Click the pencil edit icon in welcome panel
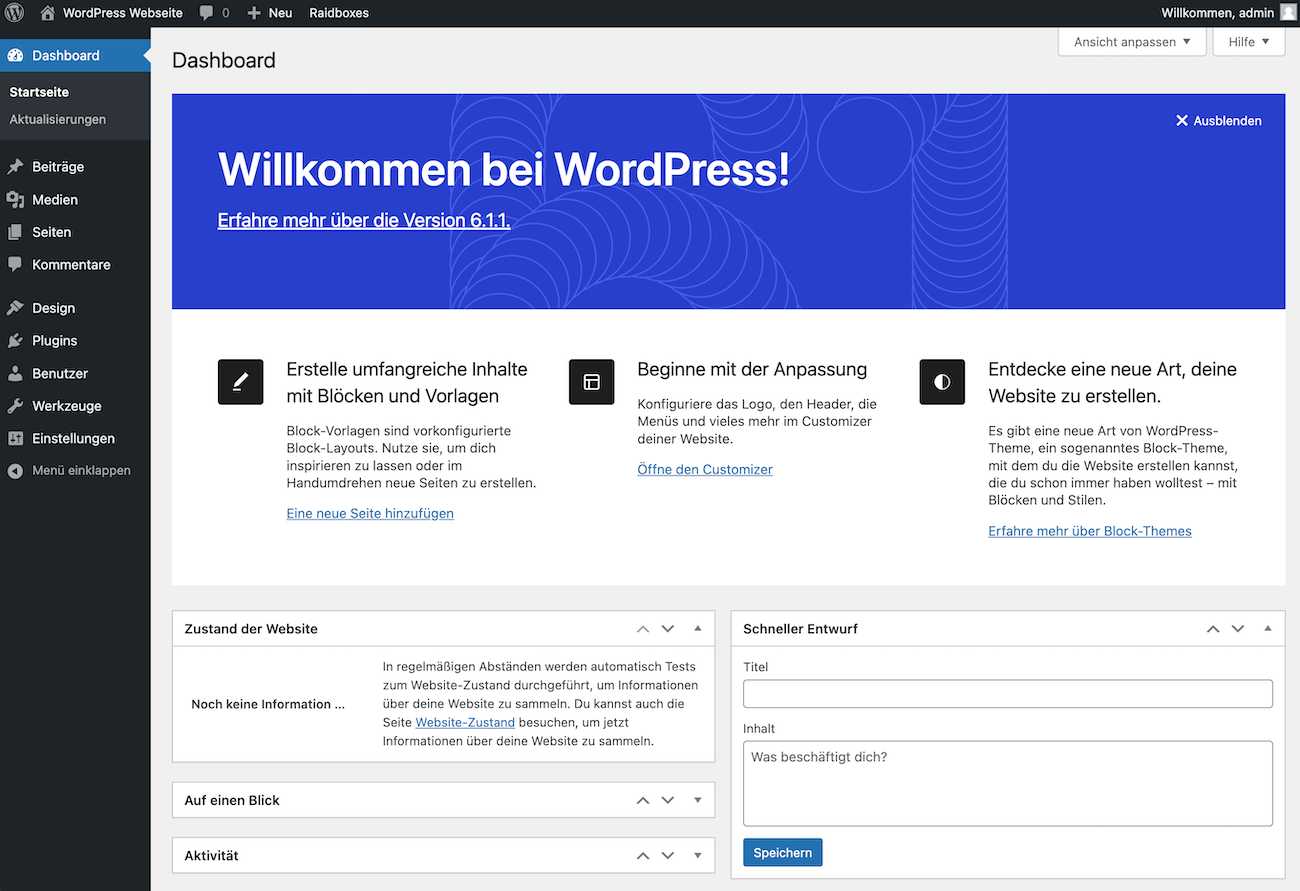Screen dimensions: 1300x891 (x=240, y=382)
